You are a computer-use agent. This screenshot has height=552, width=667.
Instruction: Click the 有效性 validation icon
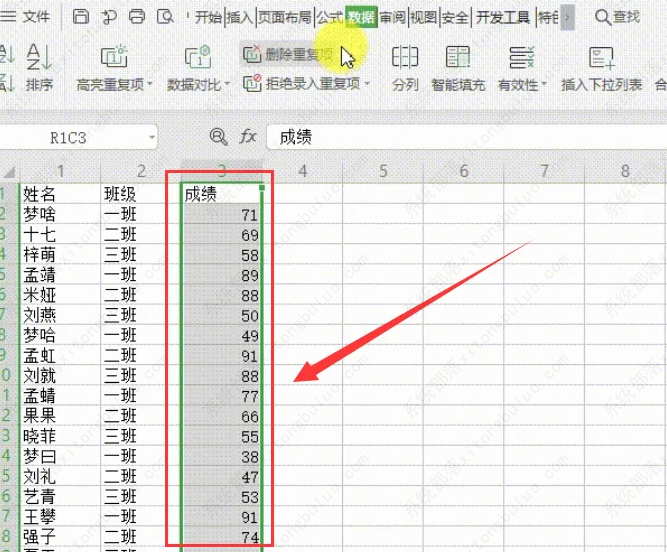pyautogui.click(x=522, y=57)
